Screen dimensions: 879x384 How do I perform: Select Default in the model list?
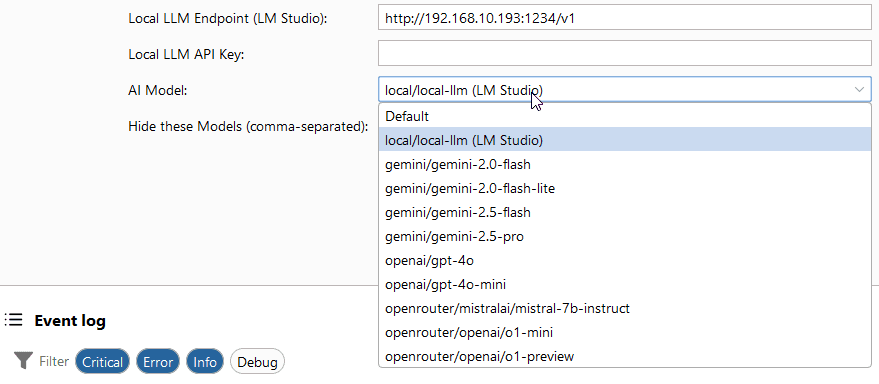[625, 116]
